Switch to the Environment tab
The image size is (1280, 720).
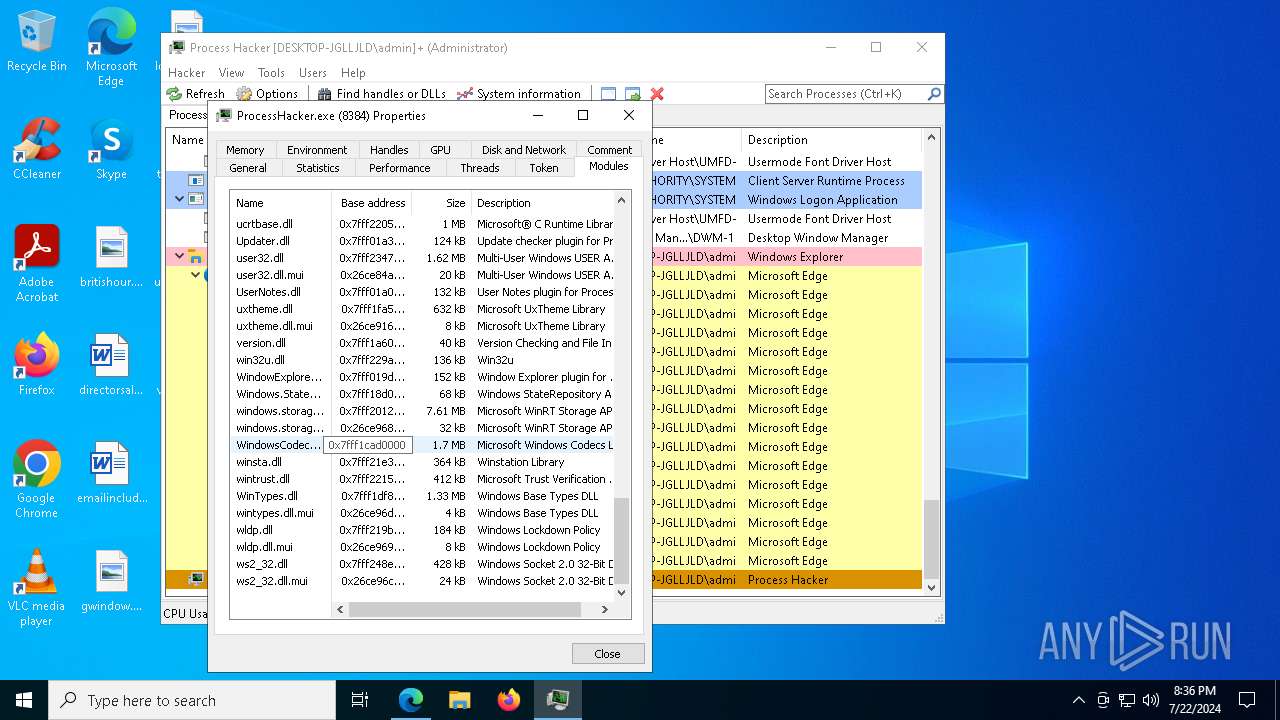pos(317,150)
